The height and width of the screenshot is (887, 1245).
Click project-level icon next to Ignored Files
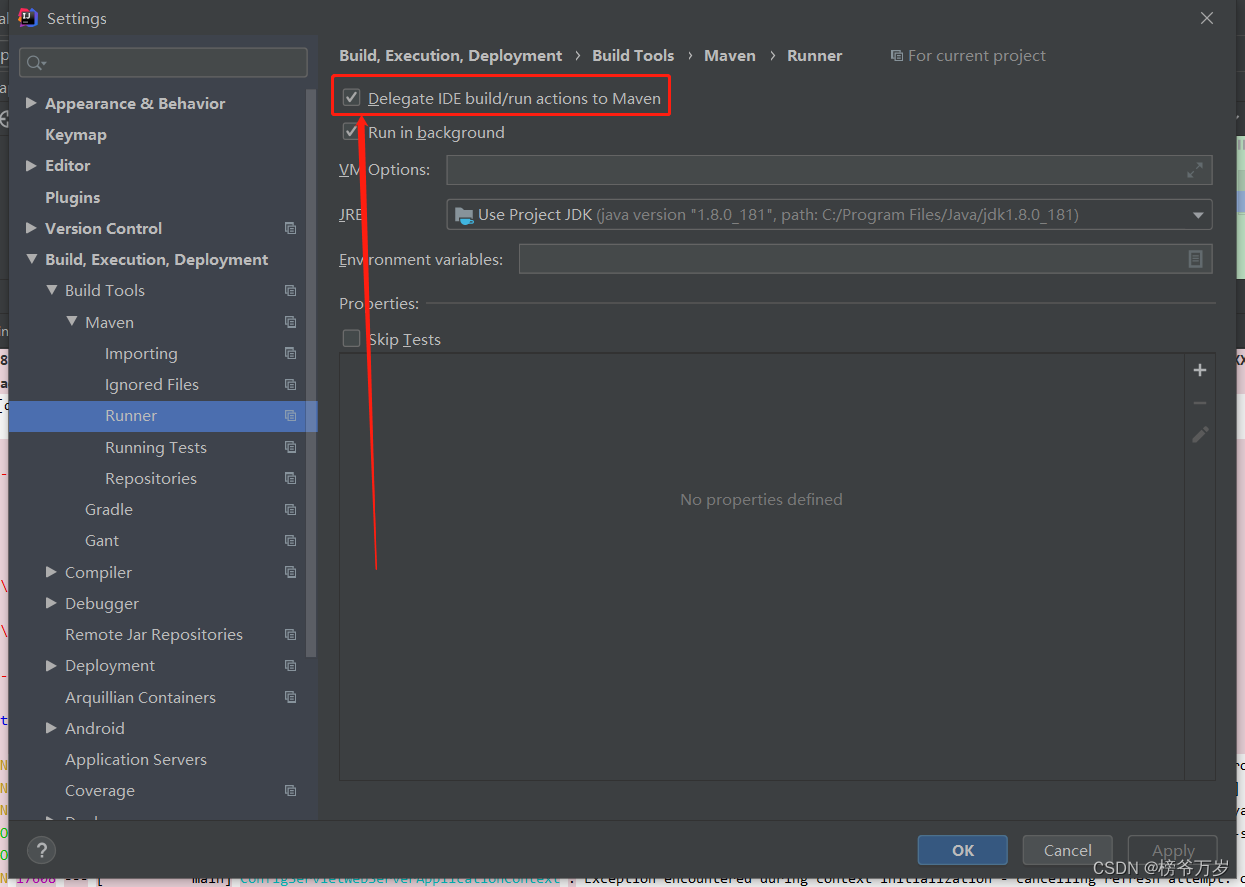[290, 385]
